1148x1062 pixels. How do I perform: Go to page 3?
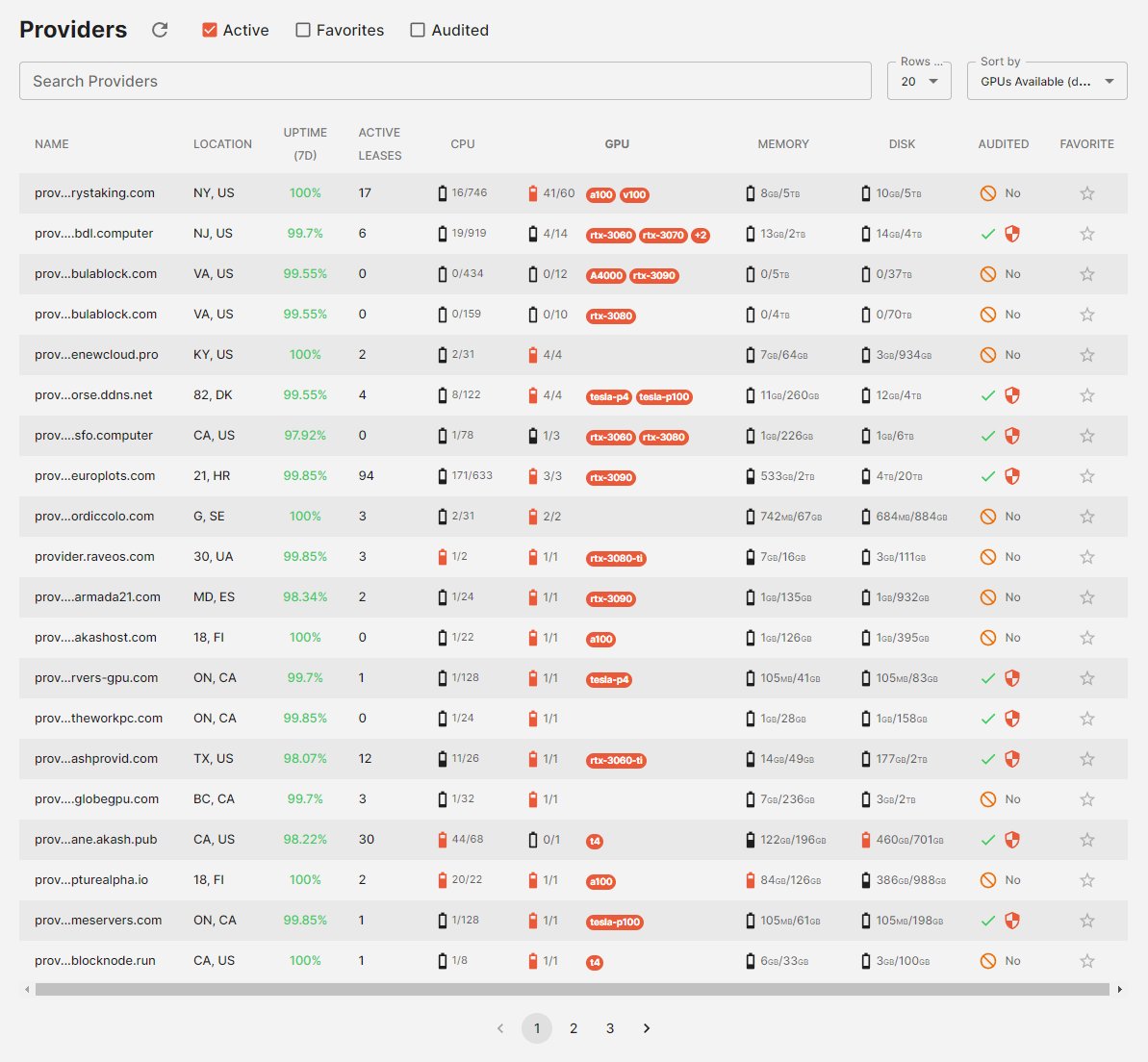(x=610, y=1028)
